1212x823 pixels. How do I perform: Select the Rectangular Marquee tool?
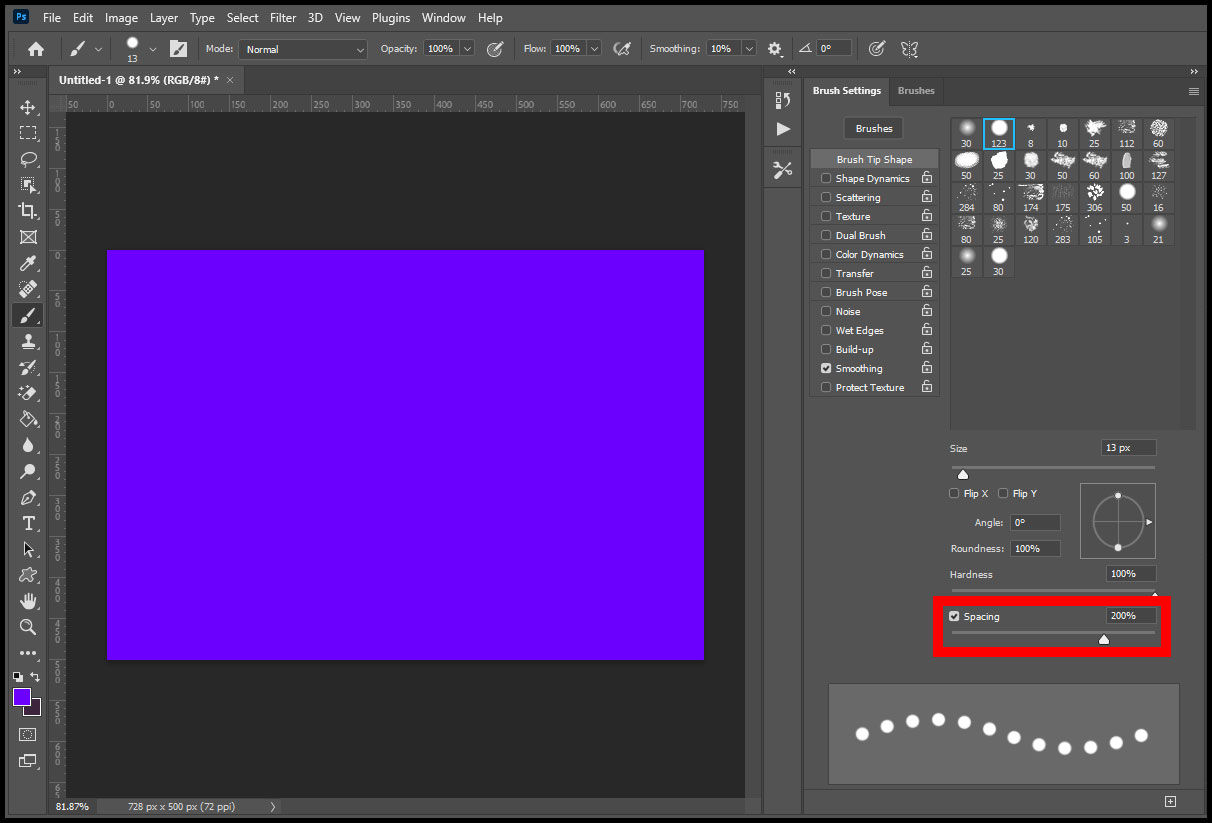coord(28,133)
